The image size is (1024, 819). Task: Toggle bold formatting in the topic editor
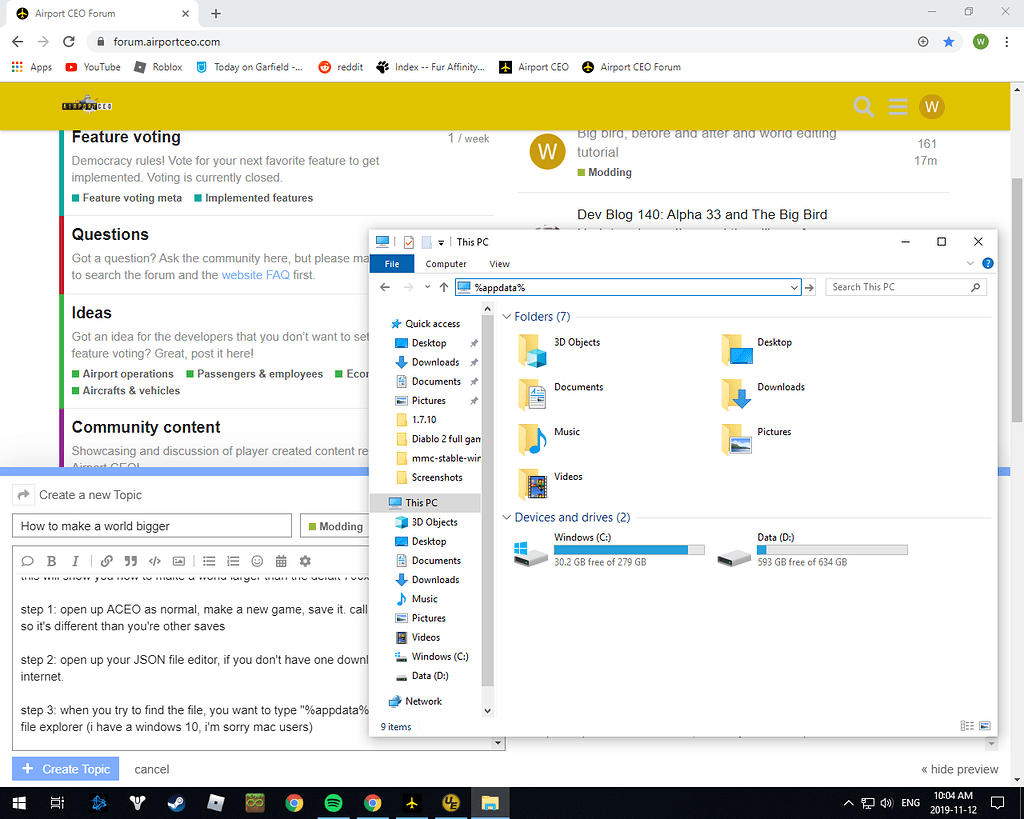51,561
